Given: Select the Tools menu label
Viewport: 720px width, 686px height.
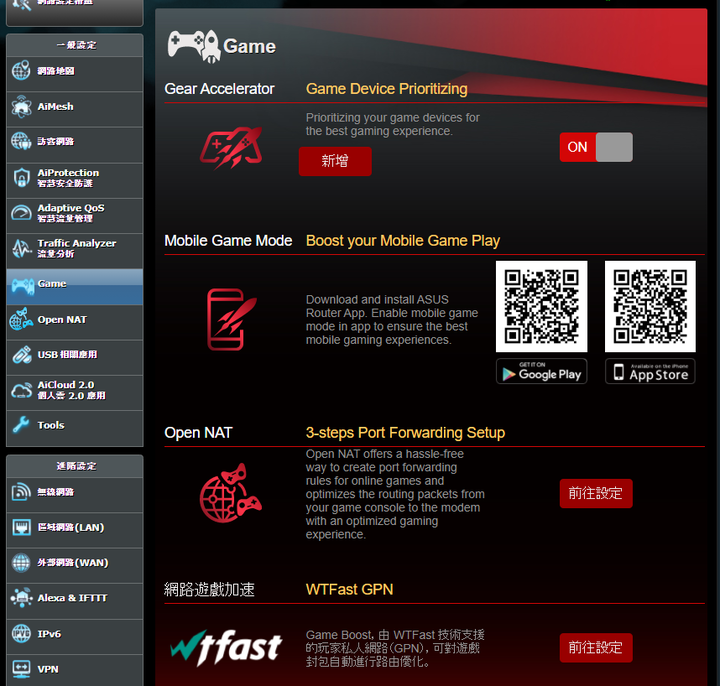Looking at the screenshot, I should pyautogui.click(x=51, y=425).
